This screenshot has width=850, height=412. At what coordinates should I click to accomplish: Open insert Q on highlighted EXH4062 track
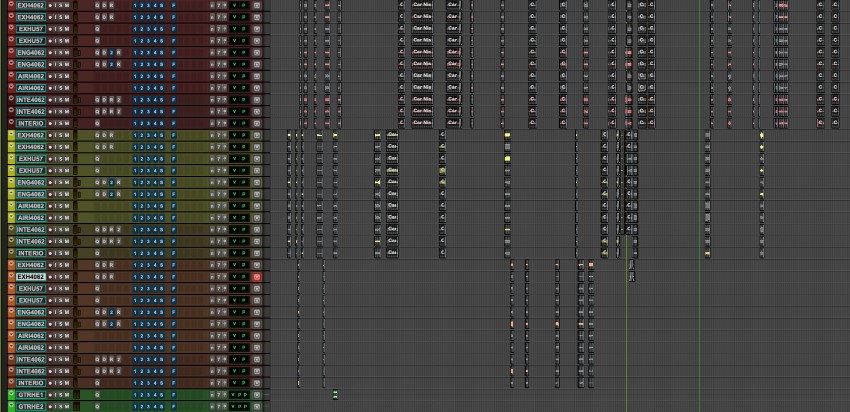click(x=98, y=276)
